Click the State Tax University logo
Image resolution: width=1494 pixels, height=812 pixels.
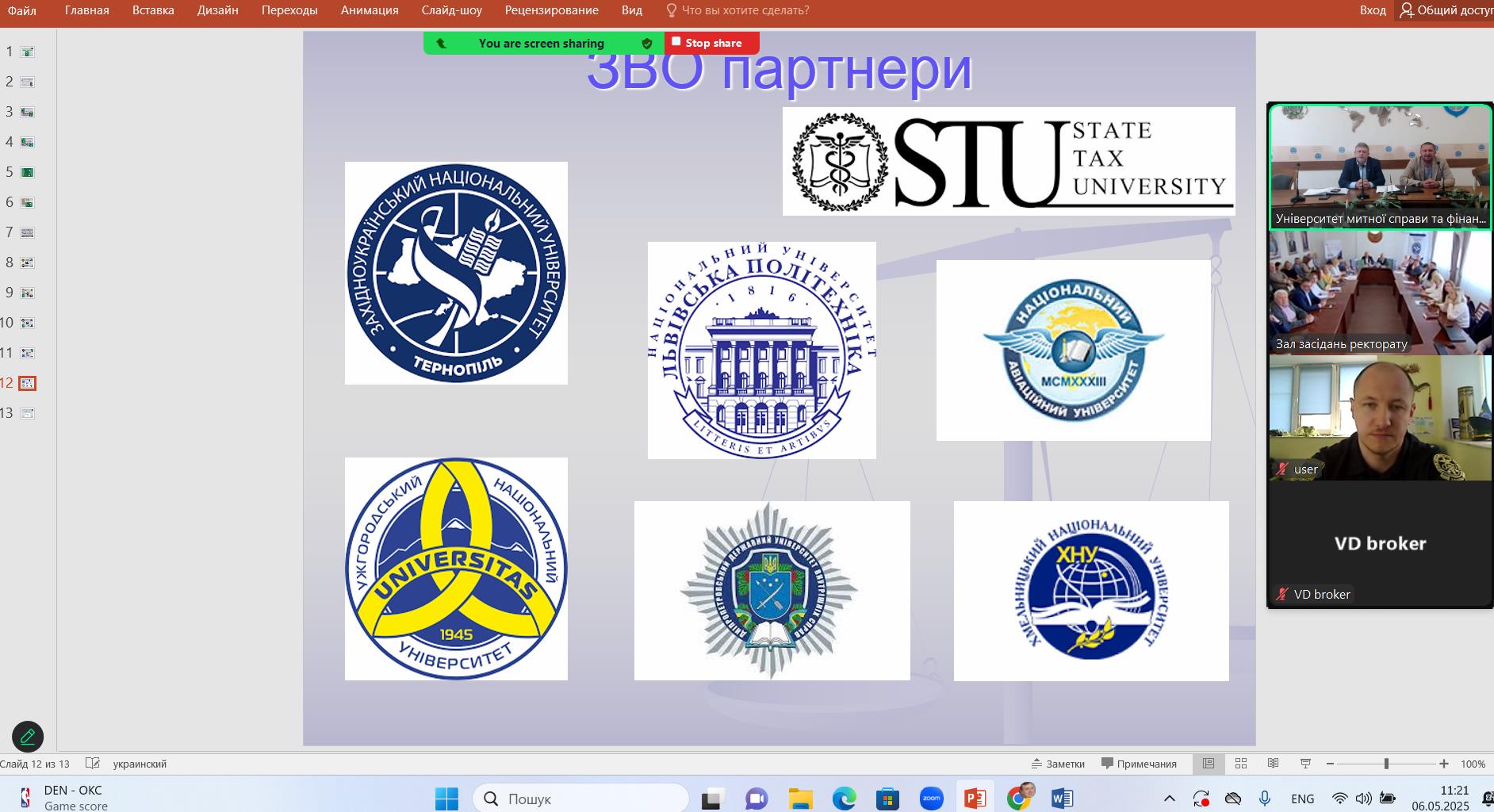(x=1009, y=161)
